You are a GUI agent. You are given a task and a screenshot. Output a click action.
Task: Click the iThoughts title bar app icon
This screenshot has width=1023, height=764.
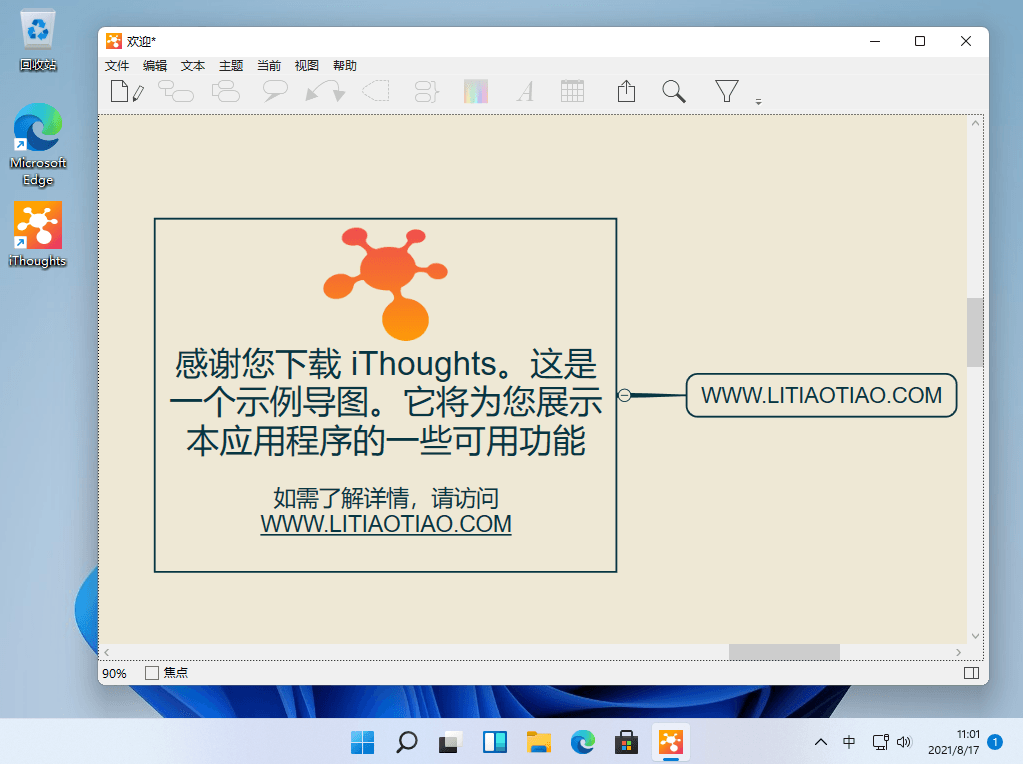coord(114,41)
